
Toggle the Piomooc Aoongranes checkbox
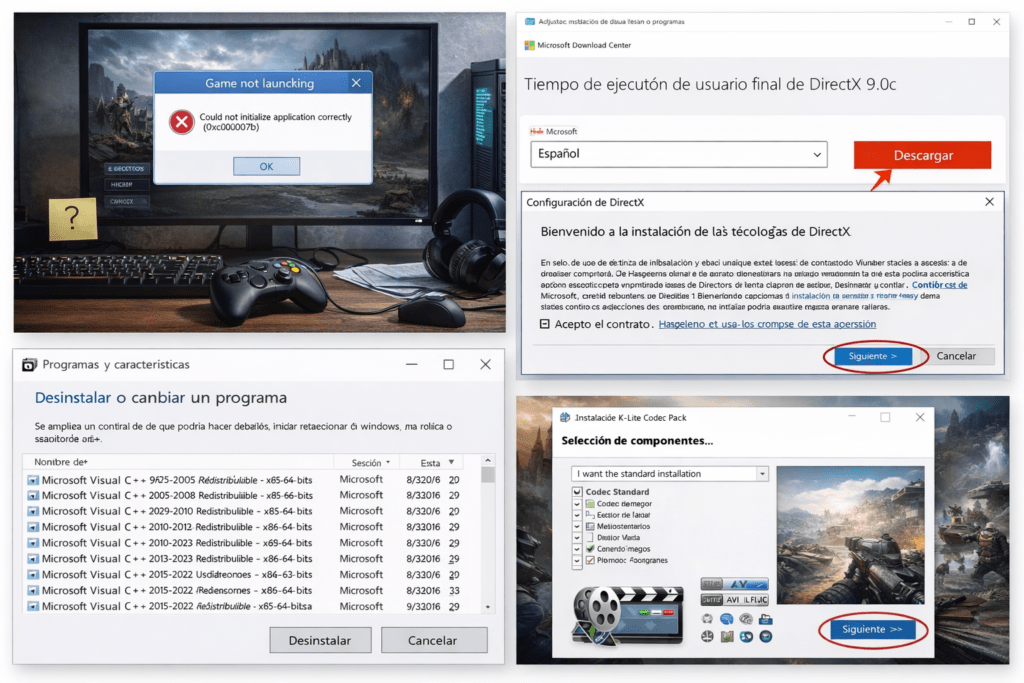[590, 560]
